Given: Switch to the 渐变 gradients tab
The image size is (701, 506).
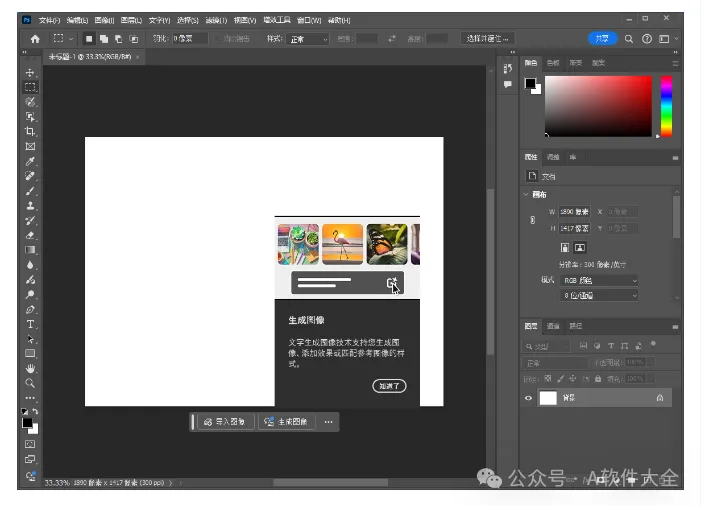Looking at the screenshot, I should pos(575,63).
